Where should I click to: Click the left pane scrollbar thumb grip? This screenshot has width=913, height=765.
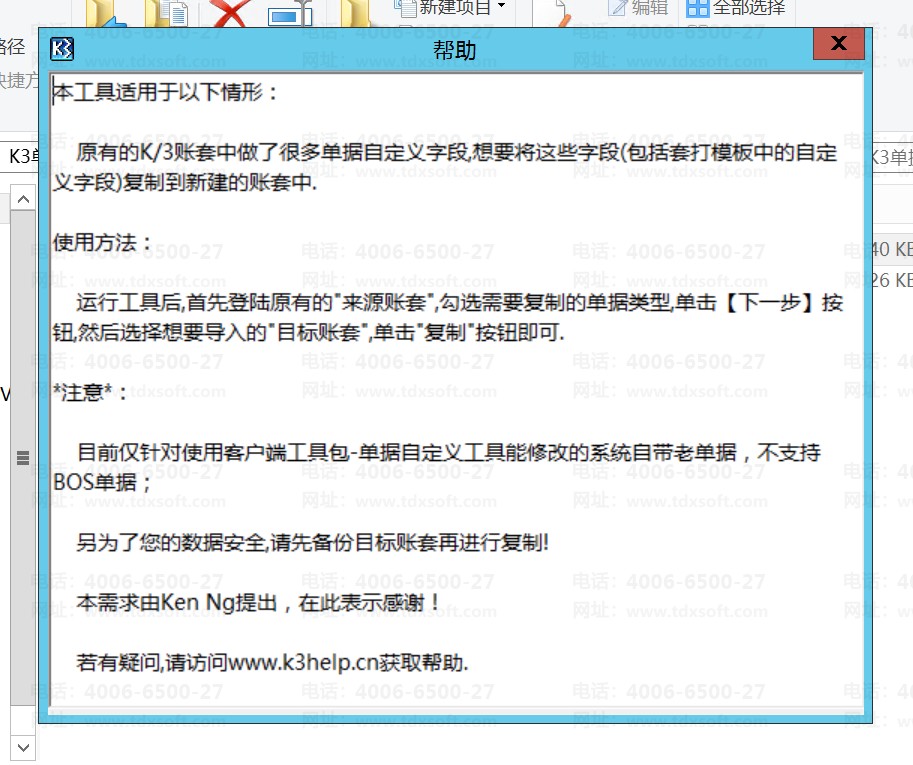pyautogui.click(x=23, y=458)
